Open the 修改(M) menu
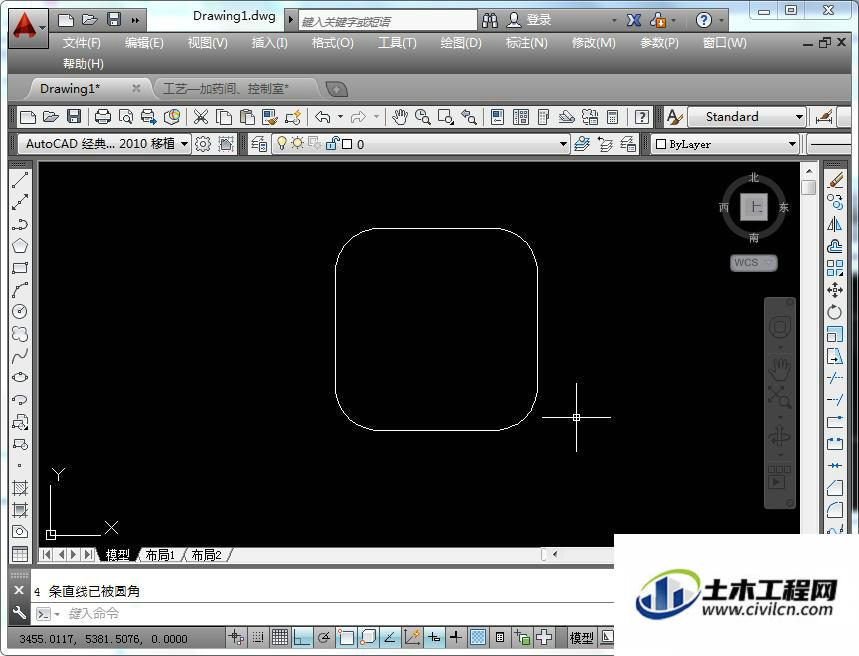This screenshot has width=859, height=656. (x=594, y=43)
